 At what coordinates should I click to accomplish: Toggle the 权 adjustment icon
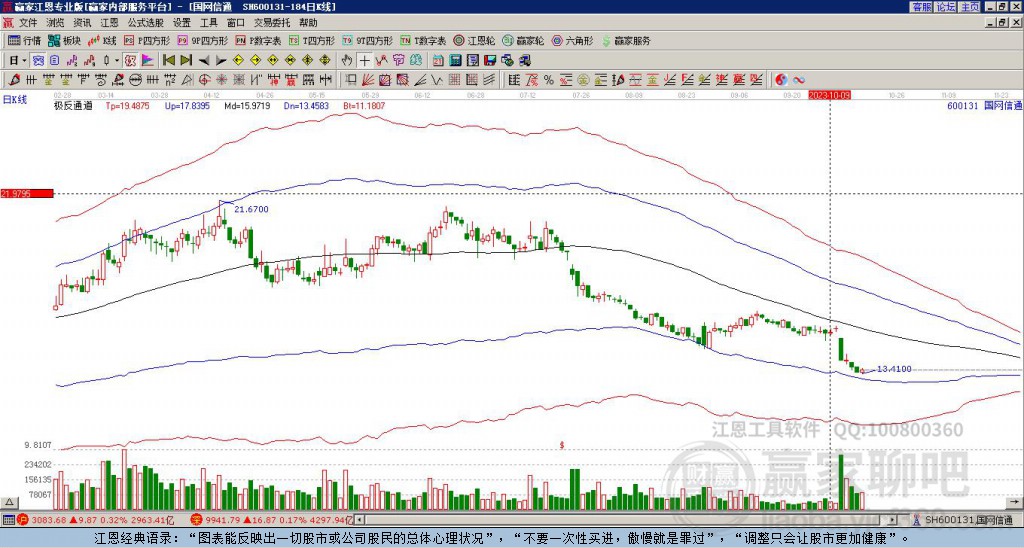click(131, 61)
